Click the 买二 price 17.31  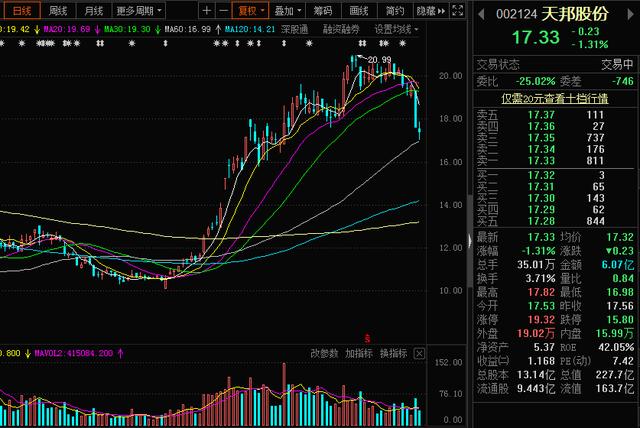coord(541,187)
